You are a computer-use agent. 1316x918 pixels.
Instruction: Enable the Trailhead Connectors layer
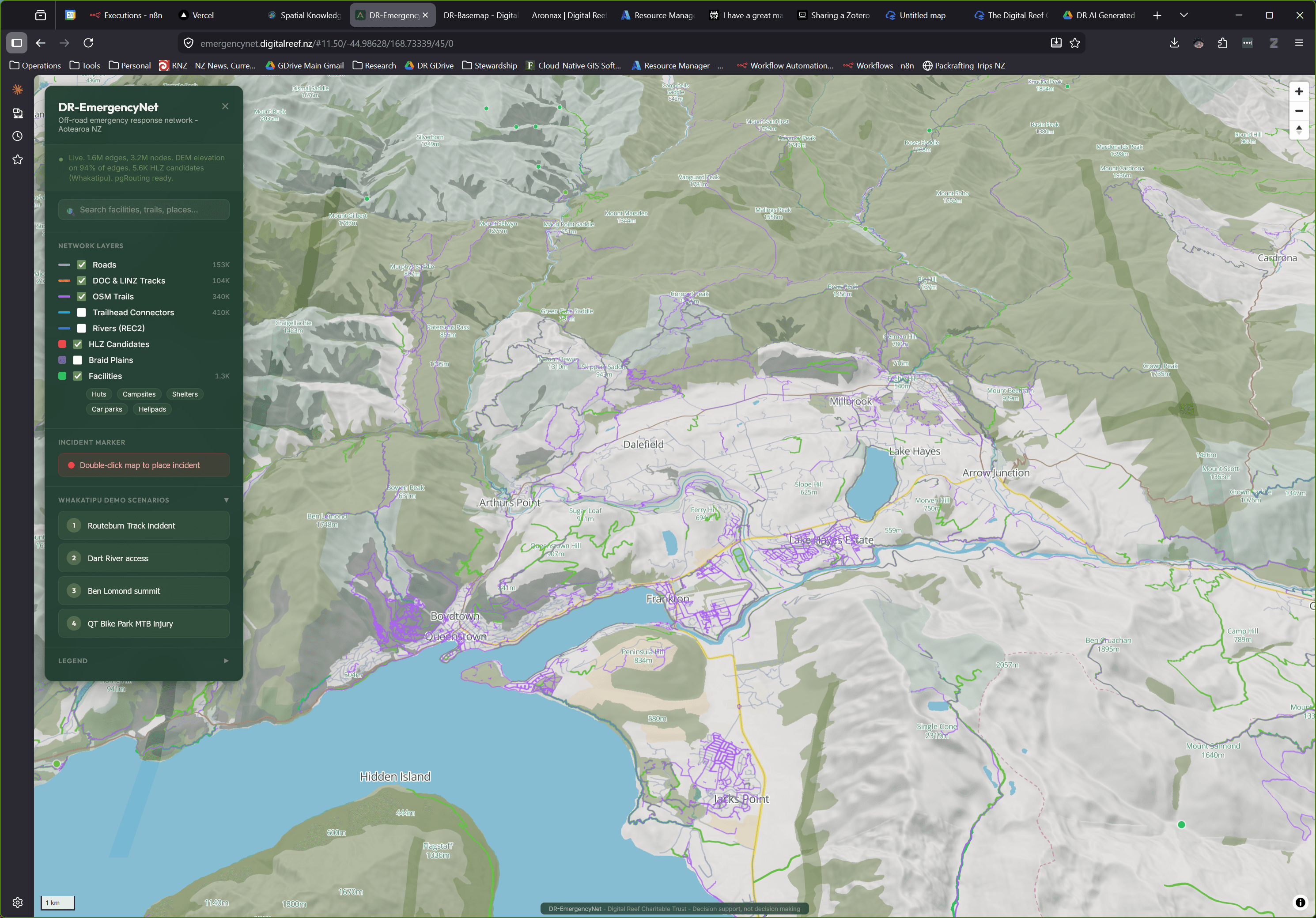pos(81,312)
